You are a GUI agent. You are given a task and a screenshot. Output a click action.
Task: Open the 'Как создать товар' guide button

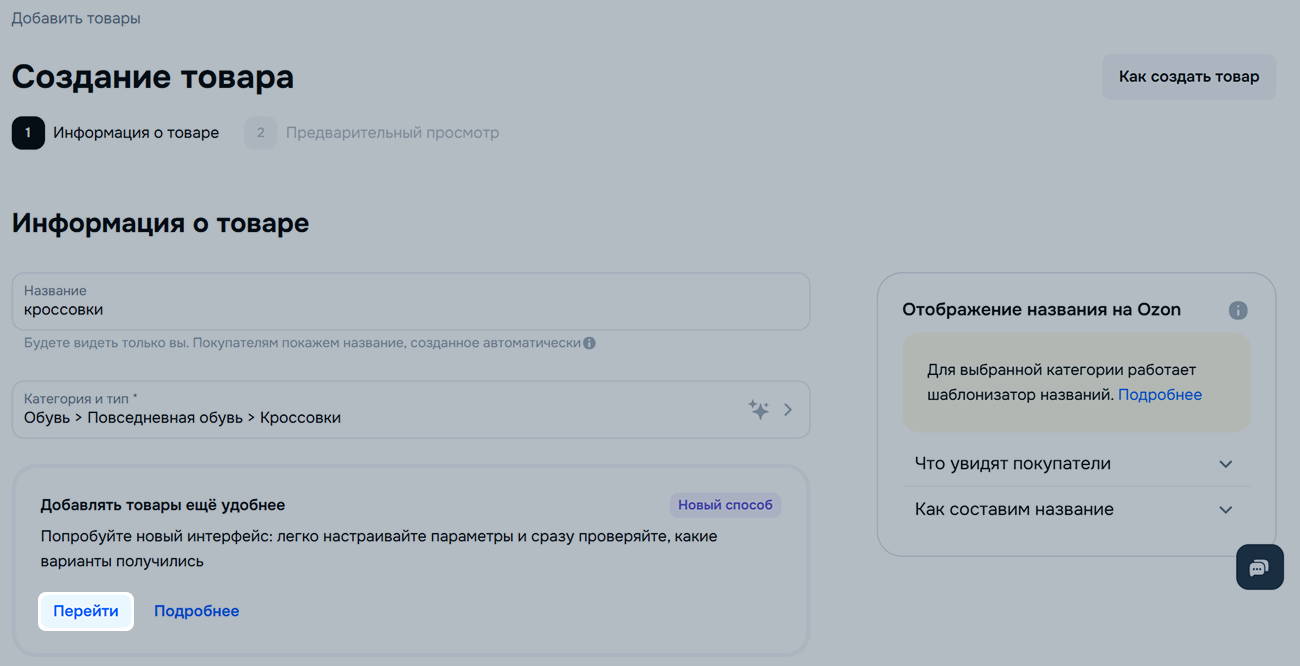(x=1188, y=77)
